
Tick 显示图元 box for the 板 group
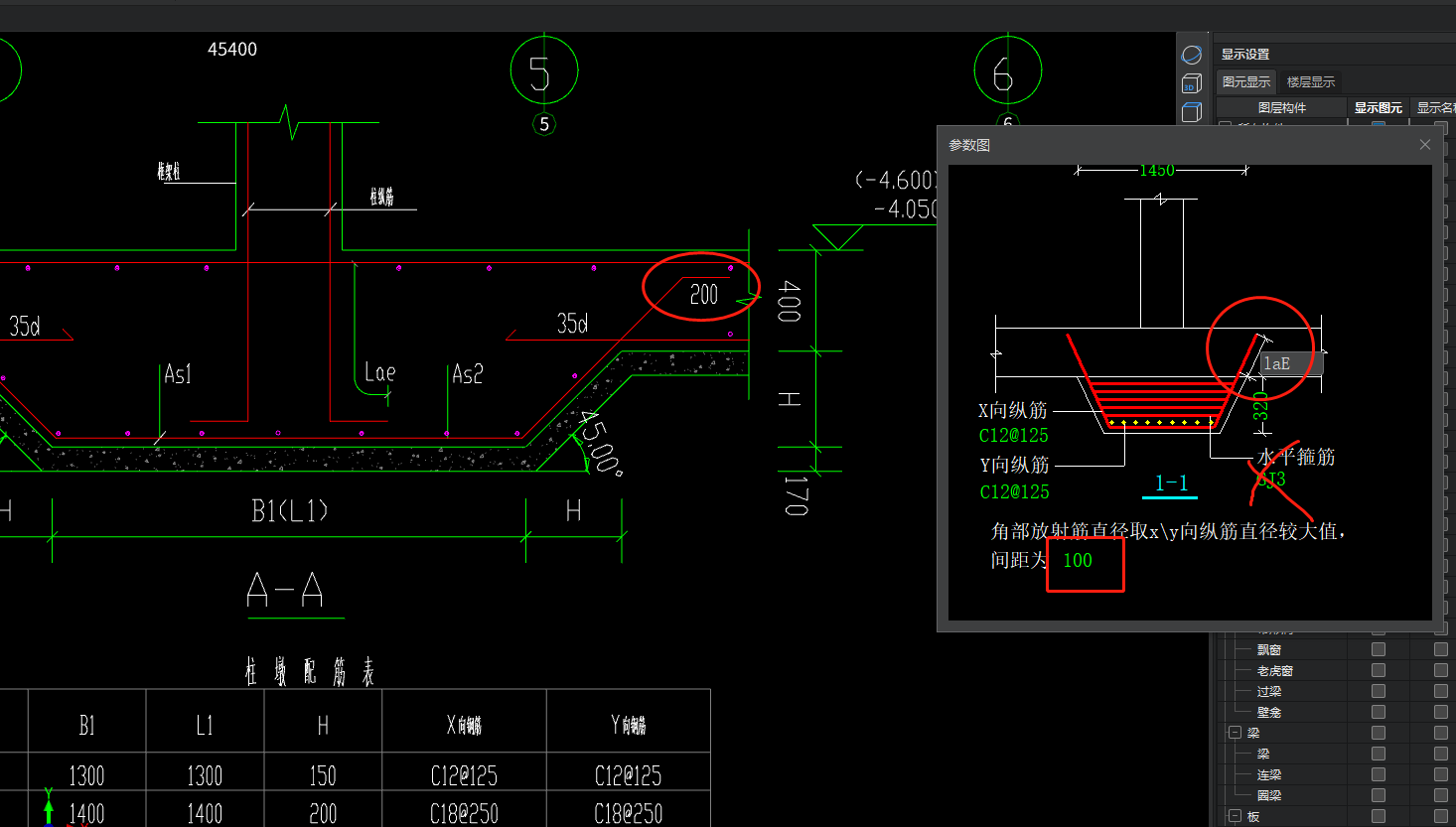point(1379,816)
